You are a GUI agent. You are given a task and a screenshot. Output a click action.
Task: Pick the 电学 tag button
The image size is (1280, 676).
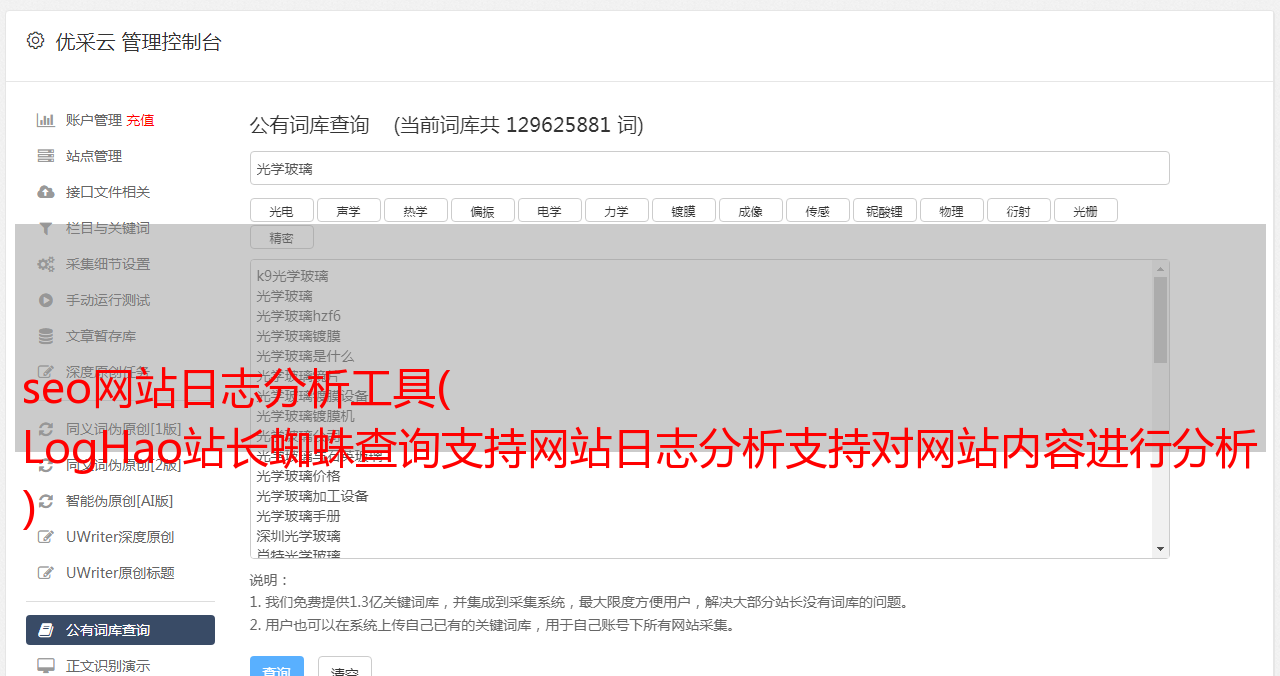click(x=550, y=210)
